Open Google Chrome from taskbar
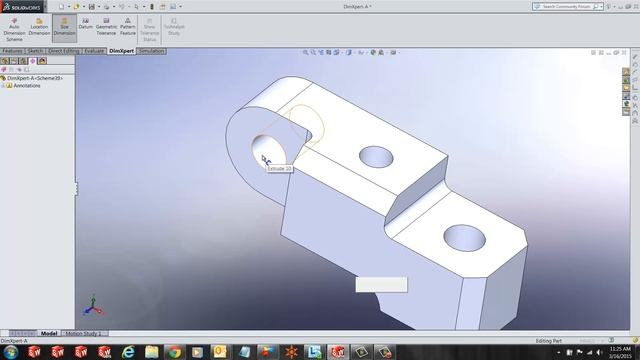Viewport: 640px width, 360px height. [x=174, y=352]
